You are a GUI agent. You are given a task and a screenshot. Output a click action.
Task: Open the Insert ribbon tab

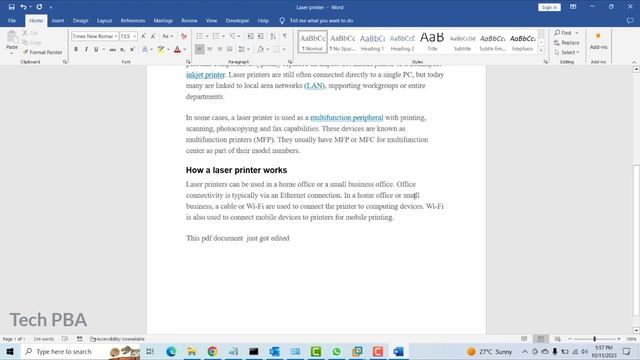click(x=58, y=20)
